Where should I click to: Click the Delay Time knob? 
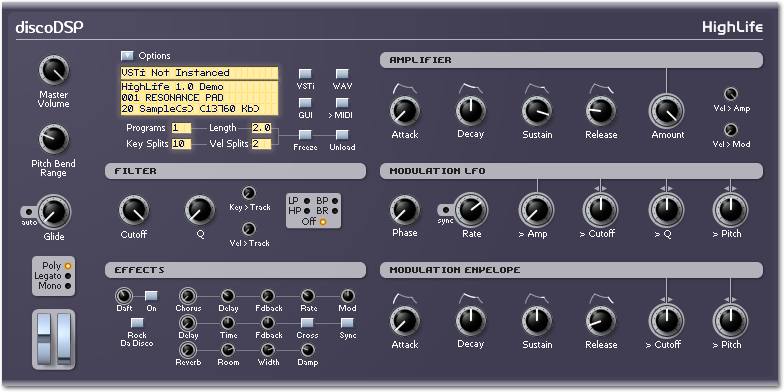click(228, 322)
